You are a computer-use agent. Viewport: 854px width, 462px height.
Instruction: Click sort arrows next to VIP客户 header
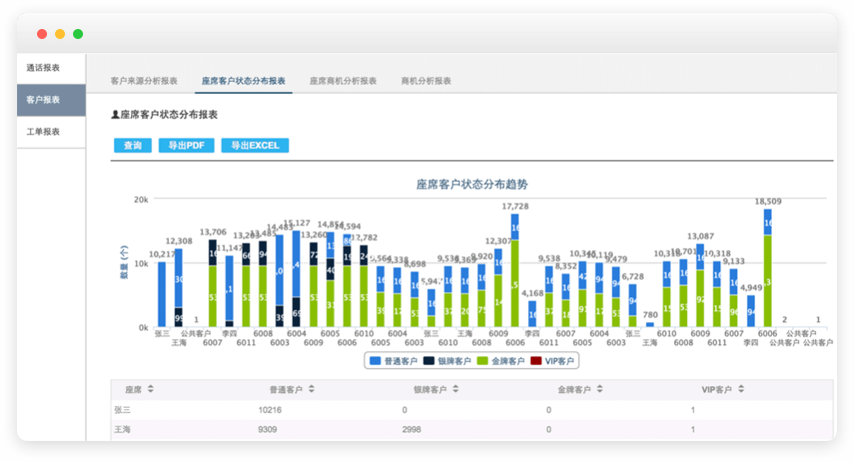(x=742, y=389)
